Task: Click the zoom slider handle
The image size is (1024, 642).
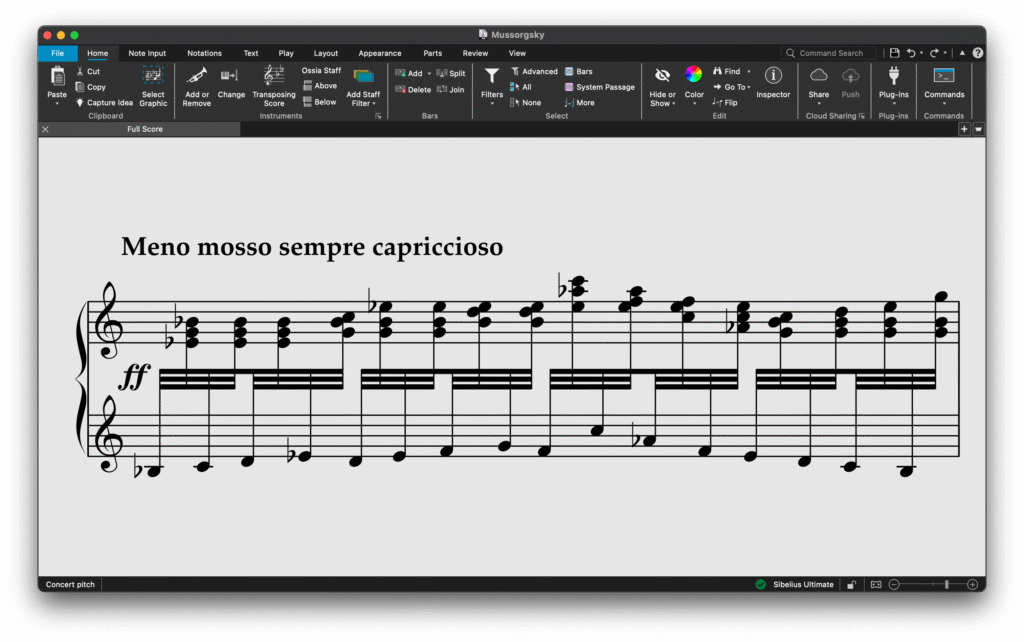Action: tap(946, 585)
